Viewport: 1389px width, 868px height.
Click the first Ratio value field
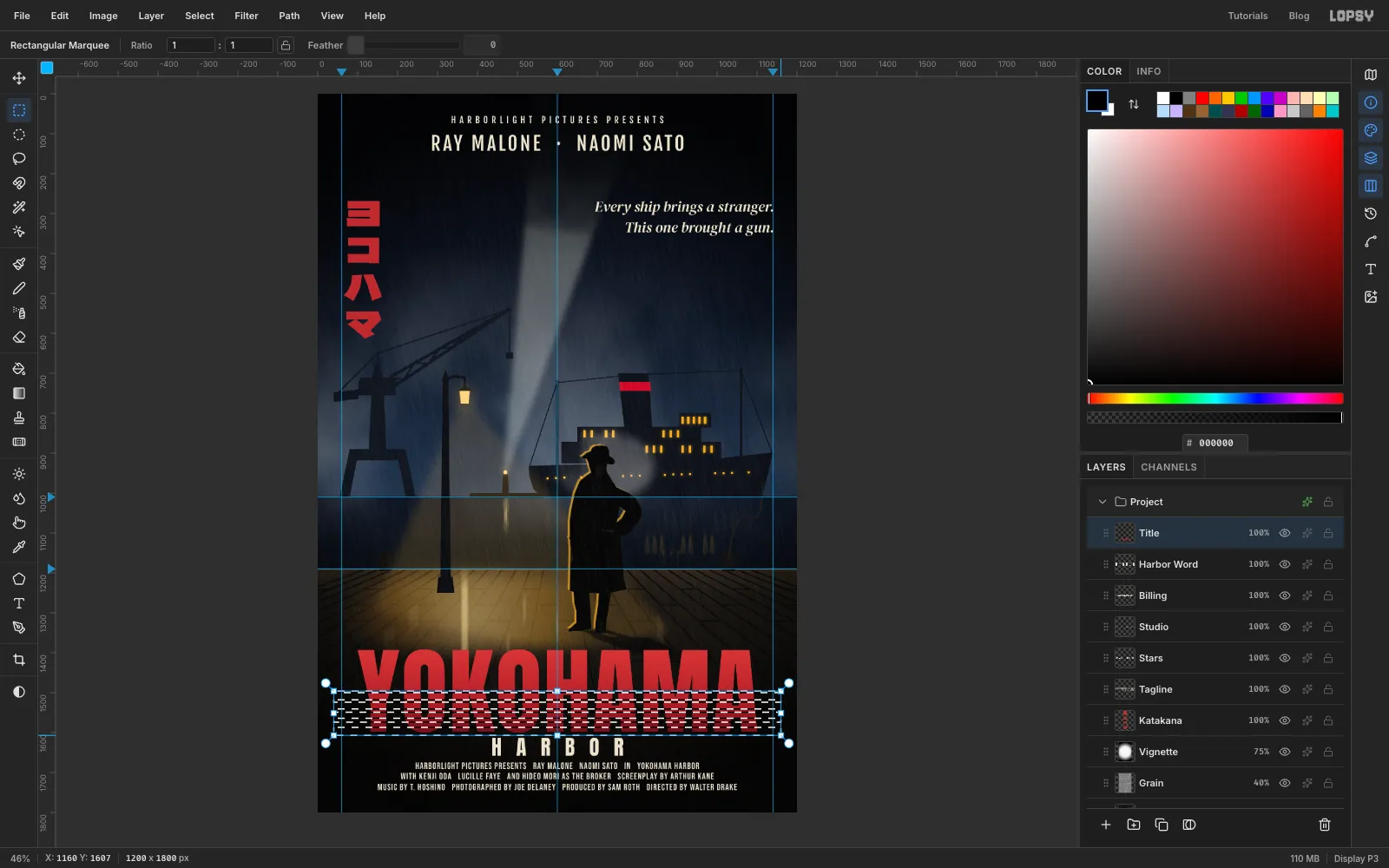(x=191, y=45)
